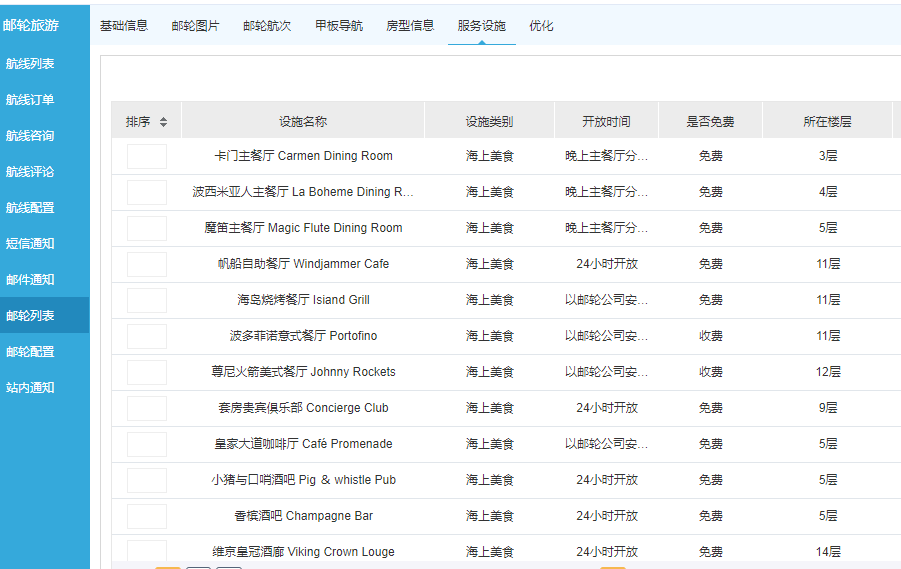This screenshot has width=901, height=569.
Task: Switch to the 优化 tab
Action: (541, 26)
